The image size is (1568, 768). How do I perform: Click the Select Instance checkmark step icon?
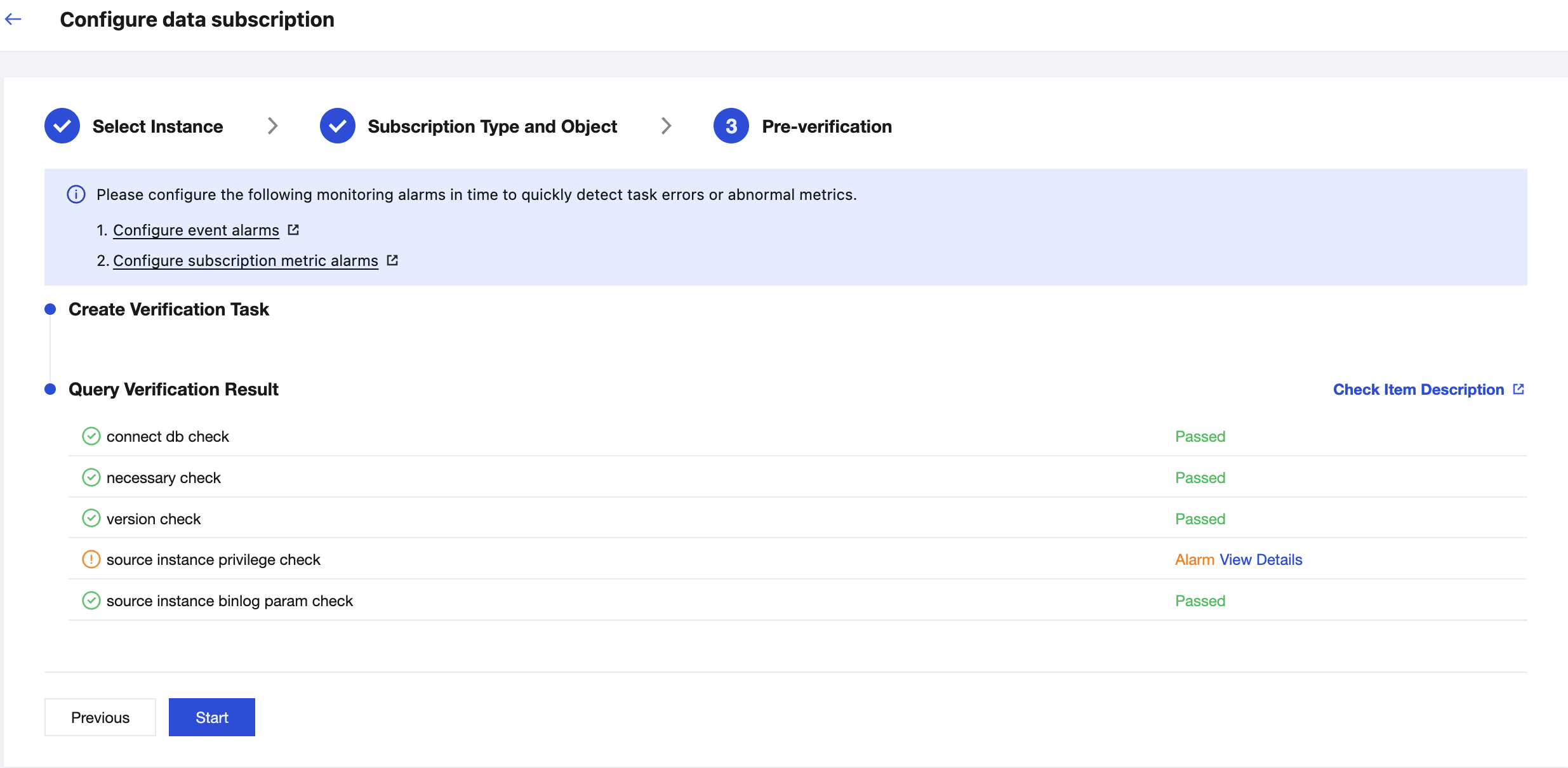[62, 126]
